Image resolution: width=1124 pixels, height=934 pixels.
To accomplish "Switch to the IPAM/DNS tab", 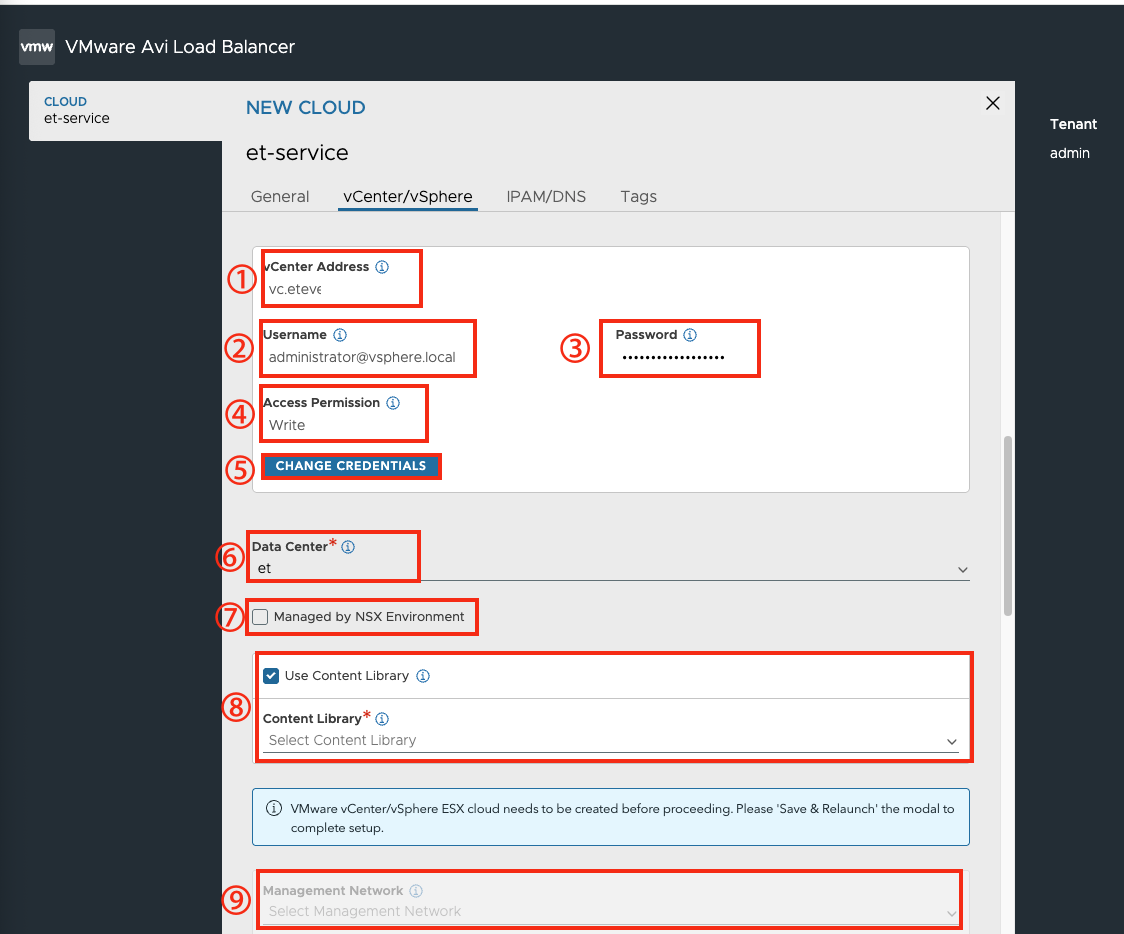I will pyautogui.click(x=546, y=196).
